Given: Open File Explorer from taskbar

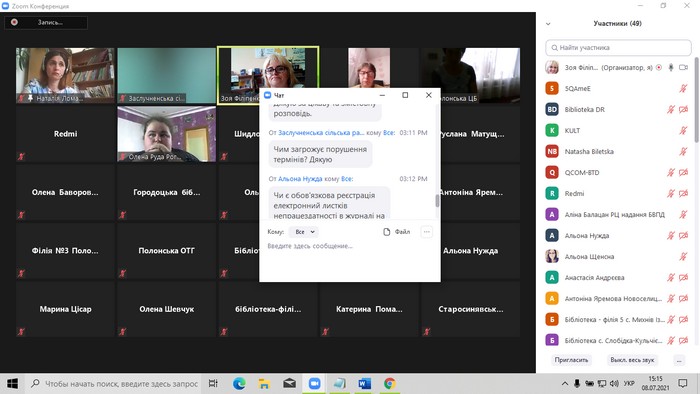Looking at the screenshot, I should [264, 383].
